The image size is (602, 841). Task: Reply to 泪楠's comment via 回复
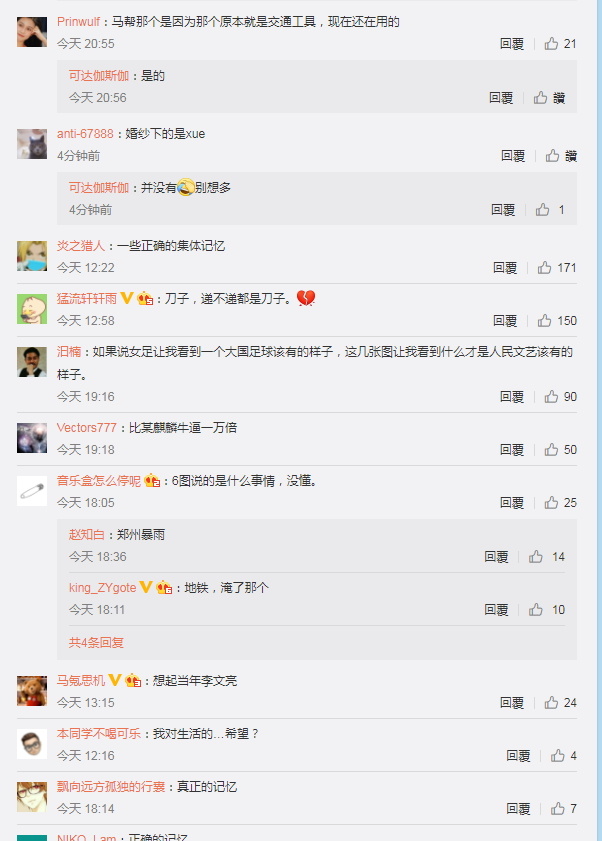[511, 396]
